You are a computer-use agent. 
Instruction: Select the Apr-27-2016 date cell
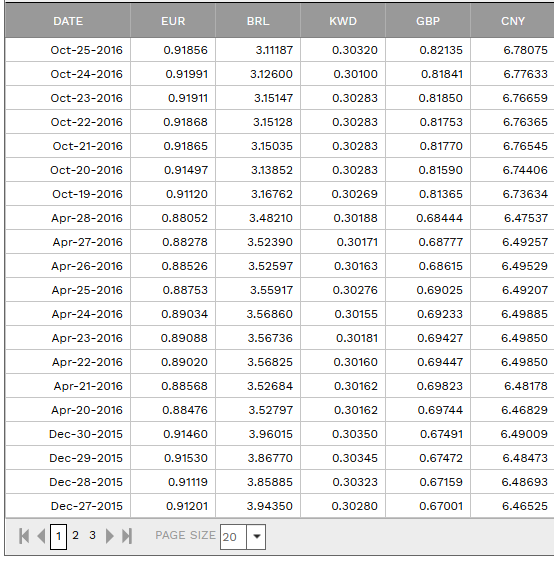click(x=68, y=242)
